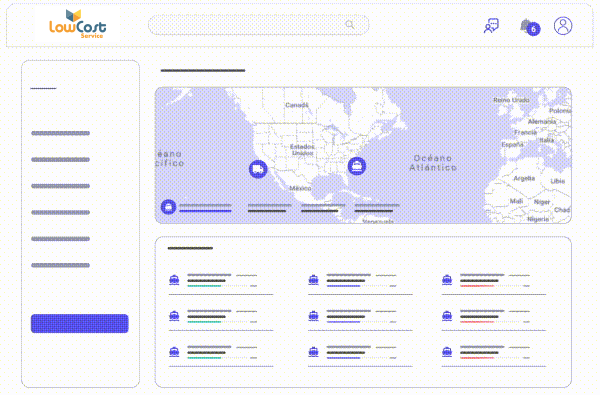Select the last sidebar menu item
Image resolution: width=600 pixels, height=395 pixels.
[60, 265]
